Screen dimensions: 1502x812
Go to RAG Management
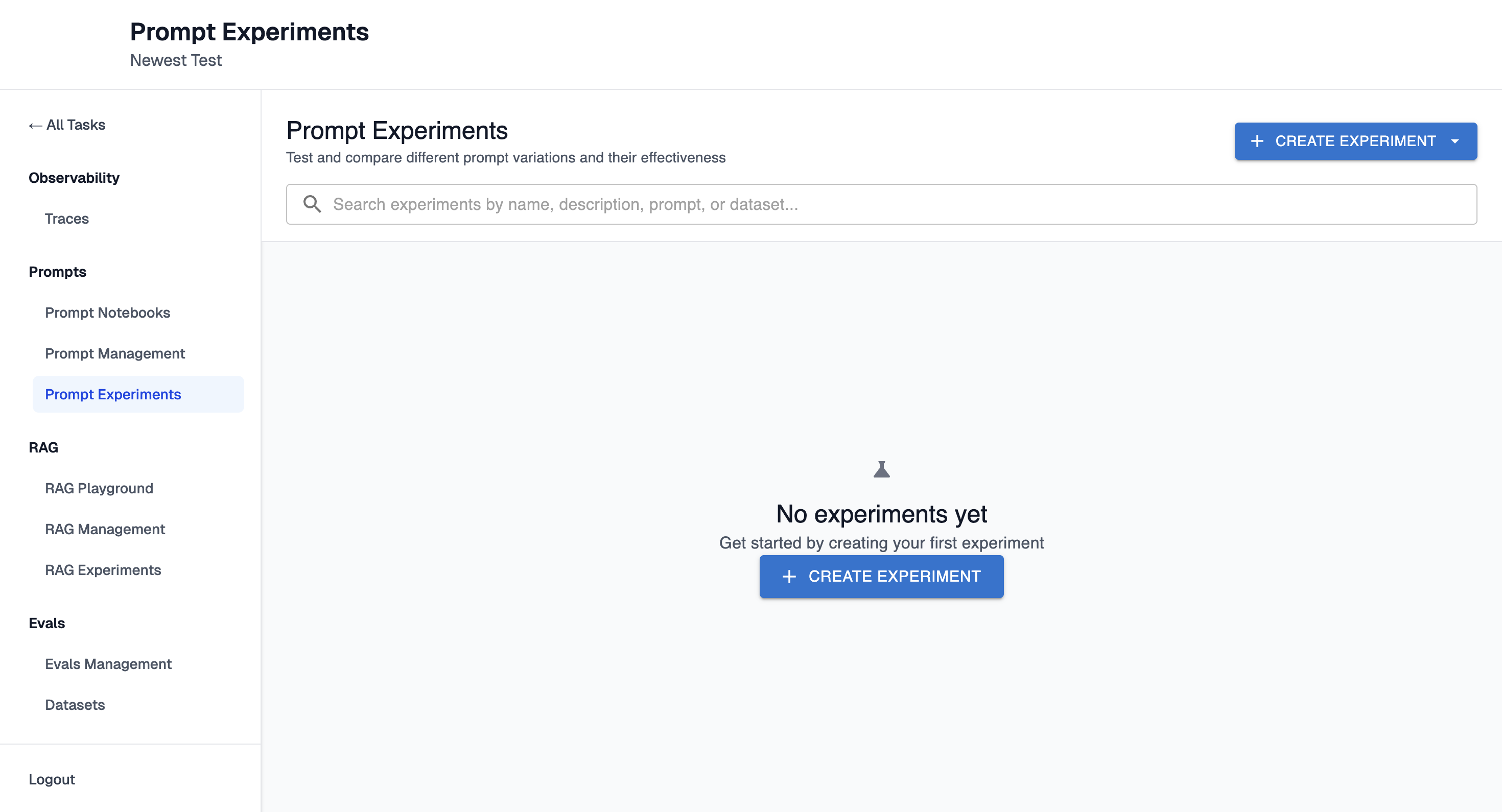pyautogui.click(x=104, y=529)
